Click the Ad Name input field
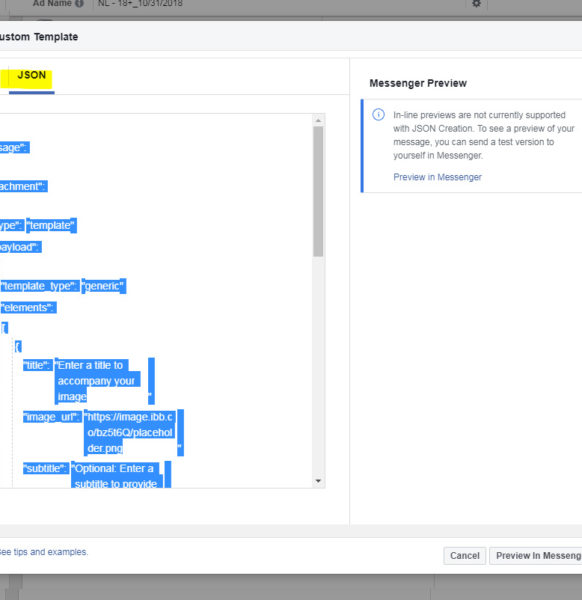This screenshot has height=600, width=582. [279, 4]
